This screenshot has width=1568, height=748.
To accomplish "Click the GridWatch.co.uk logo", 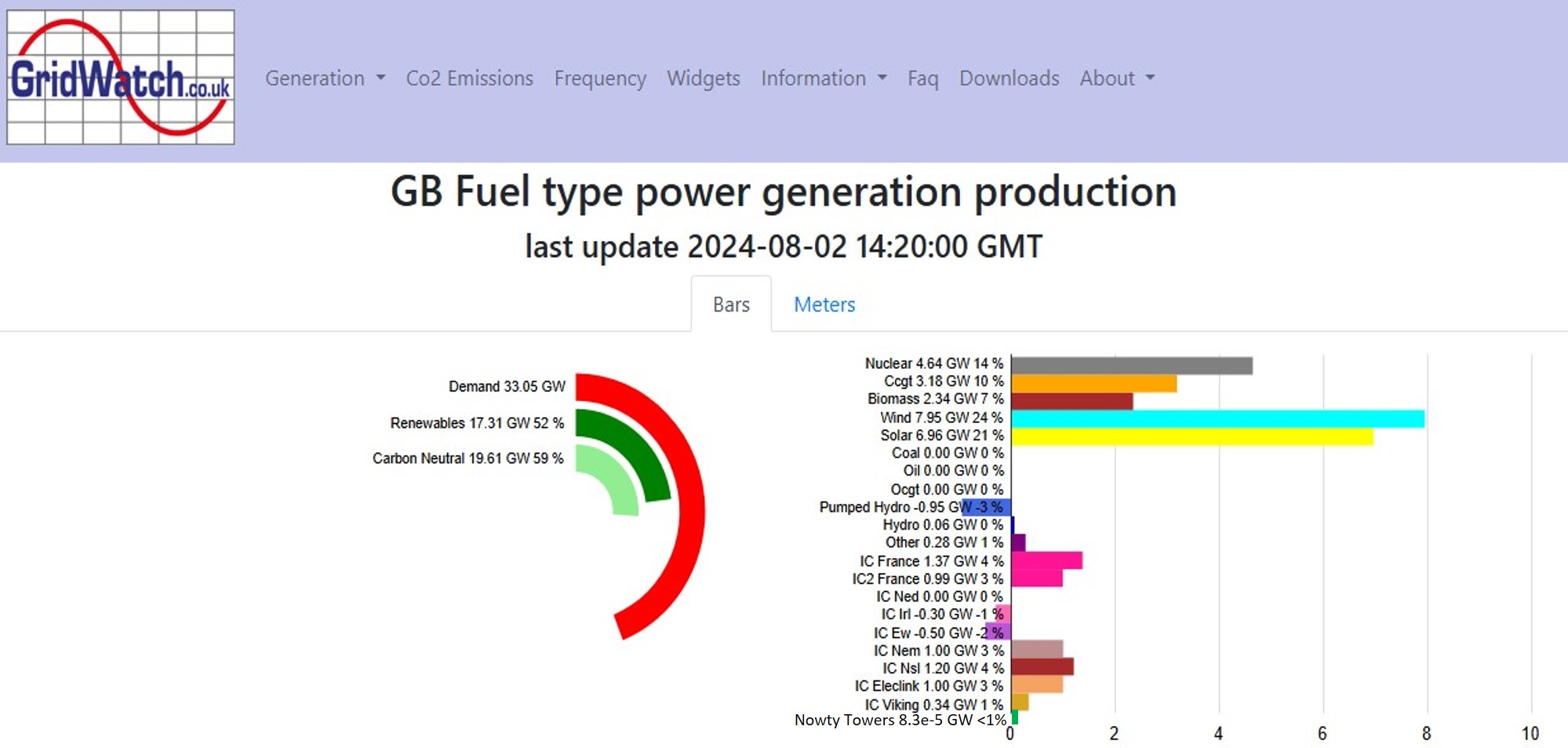I will pyautogui.click(x=121, y=77).
